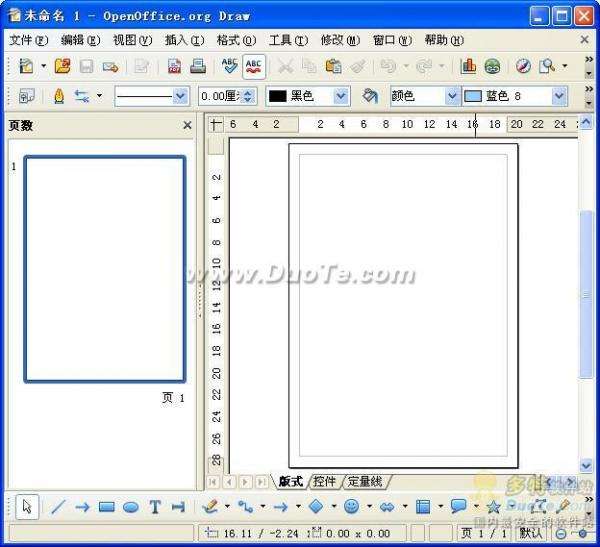Activate the arrow Select tool

pyautogui.click(x=27, y=507)
